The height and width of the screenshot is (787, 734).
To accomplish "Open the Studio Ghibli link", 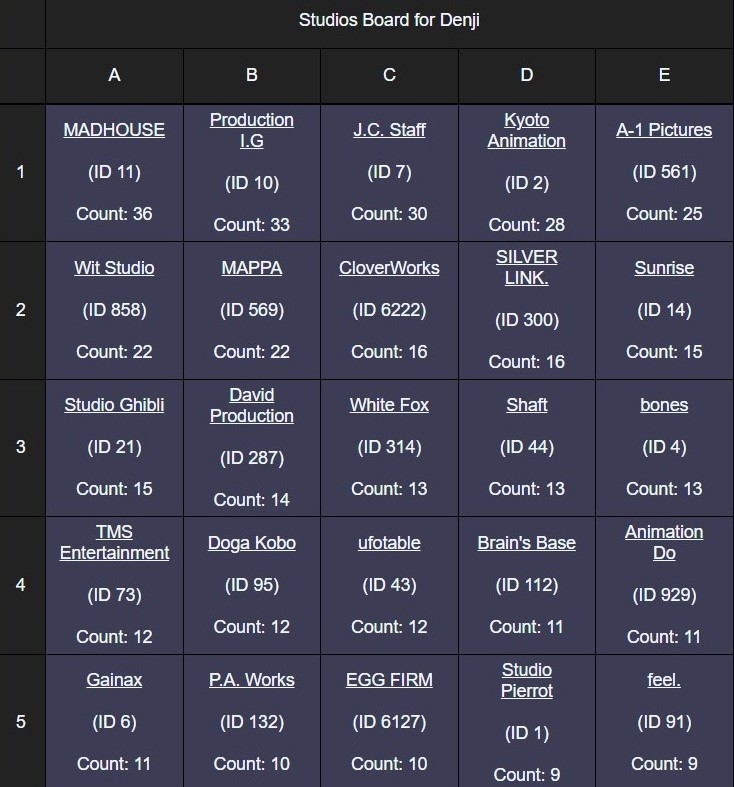I will tap(114, 405).
